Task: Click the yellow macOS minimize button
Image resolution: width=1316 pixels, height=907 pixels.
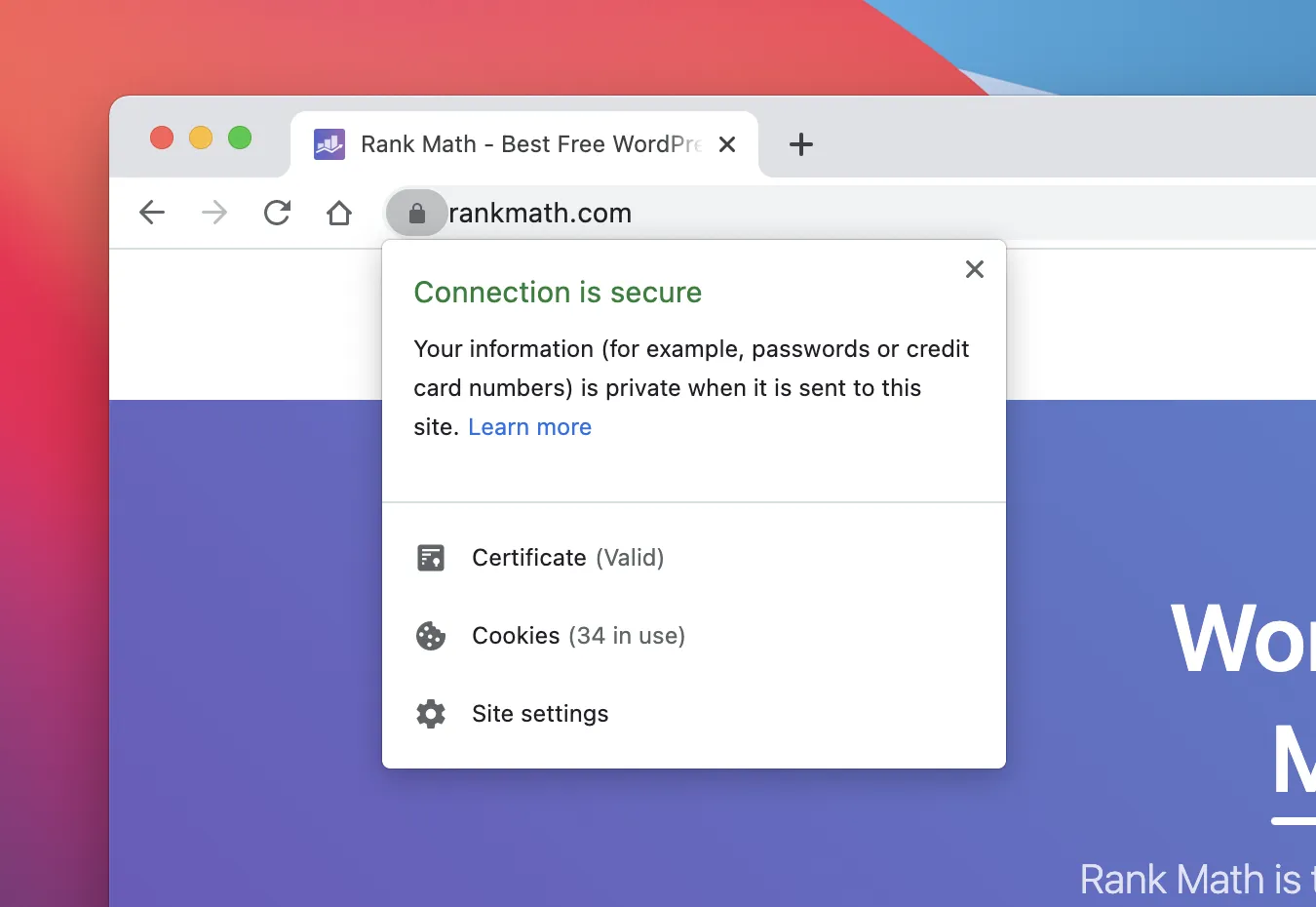Action: 201,138
